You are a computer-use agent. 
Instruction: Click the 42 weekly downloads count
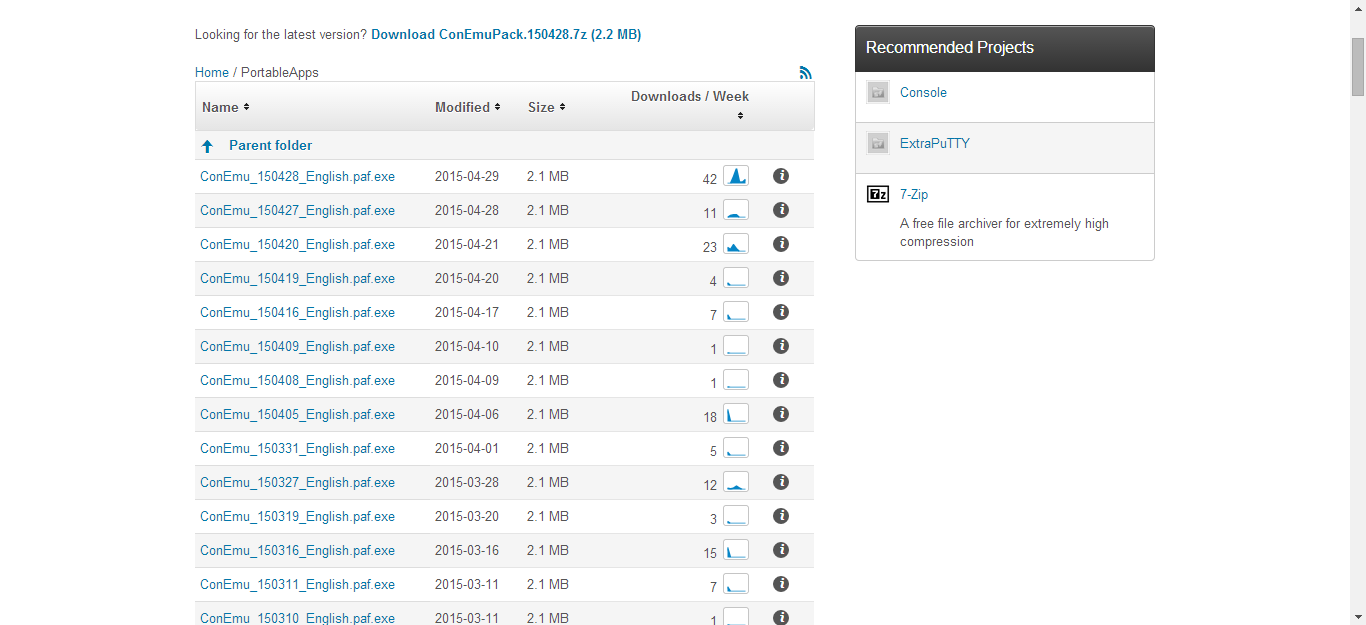click(710, 179)
